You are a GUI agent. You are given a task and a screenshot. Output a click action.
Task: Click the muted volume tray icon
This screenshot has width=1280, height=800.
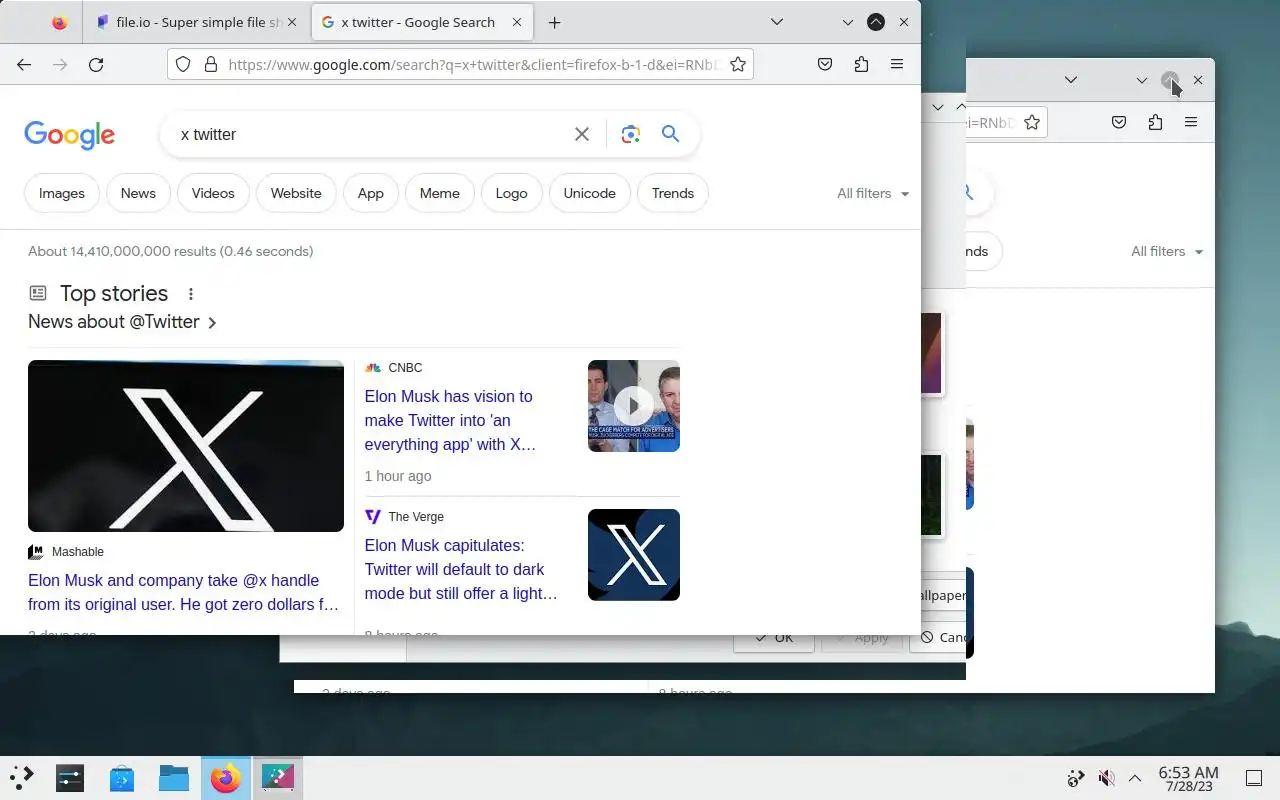[1106, 778]
